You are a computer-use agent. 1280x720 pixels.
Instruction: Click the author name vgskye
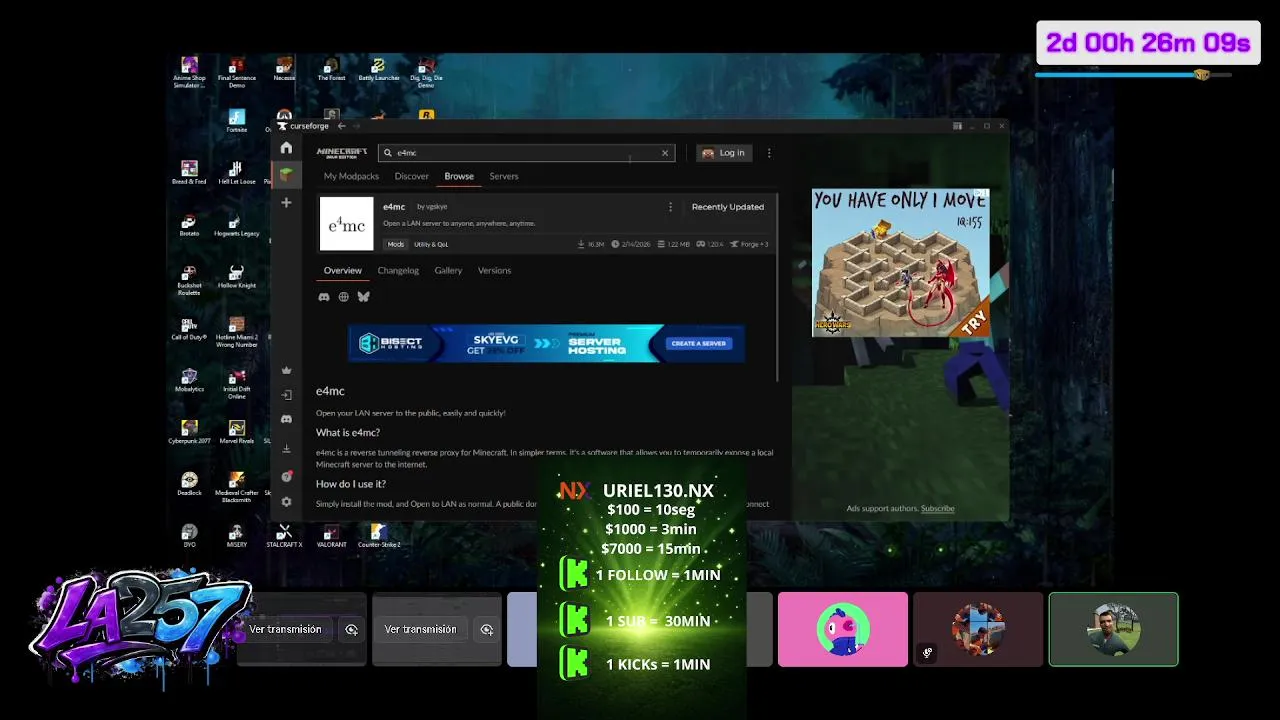(436, 207)
